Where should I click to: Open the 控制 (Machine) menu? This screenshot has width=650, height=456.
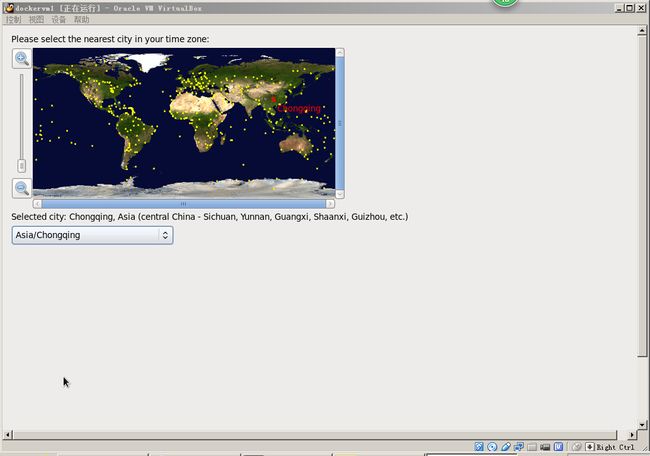point(13,19)
